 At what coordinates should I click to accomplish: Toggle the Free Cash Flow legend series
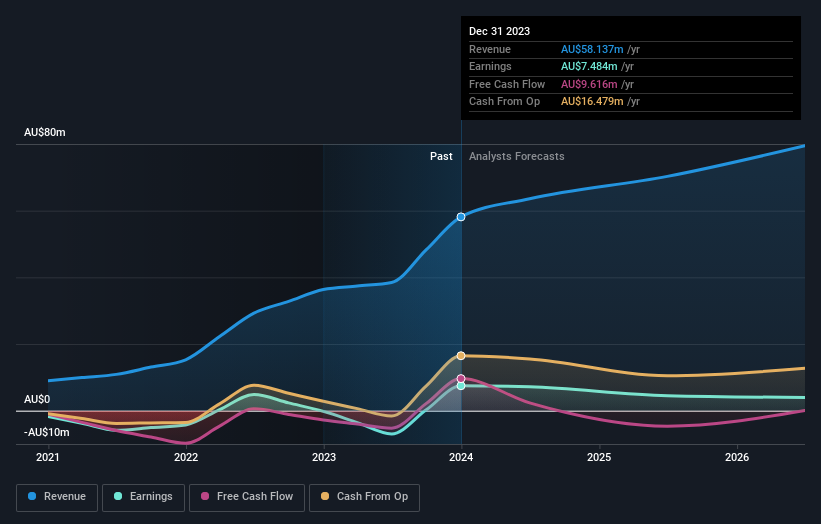click(x=247, y=497)
